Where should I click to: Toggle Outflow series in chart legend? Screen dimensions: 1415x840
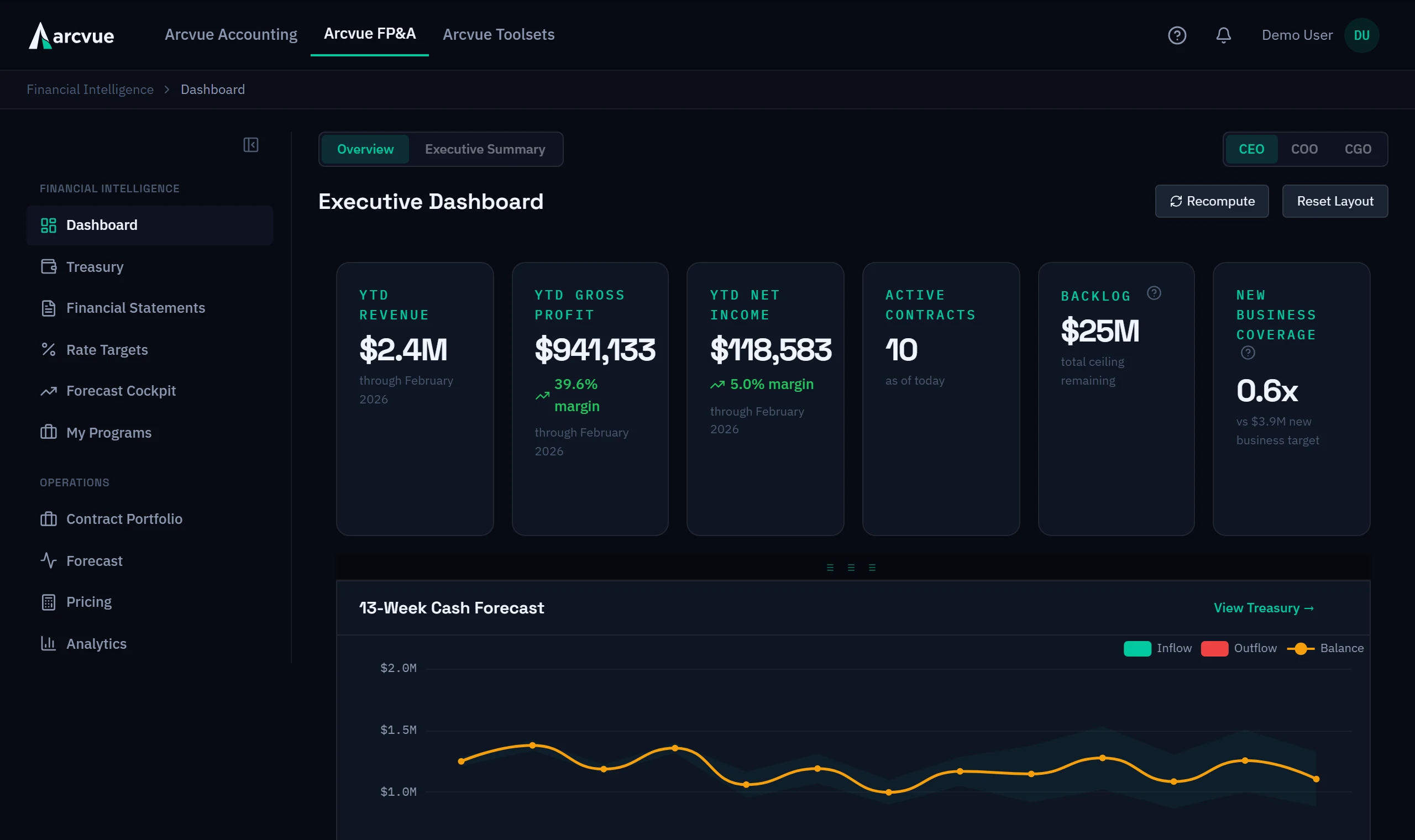pos(1239,649)
